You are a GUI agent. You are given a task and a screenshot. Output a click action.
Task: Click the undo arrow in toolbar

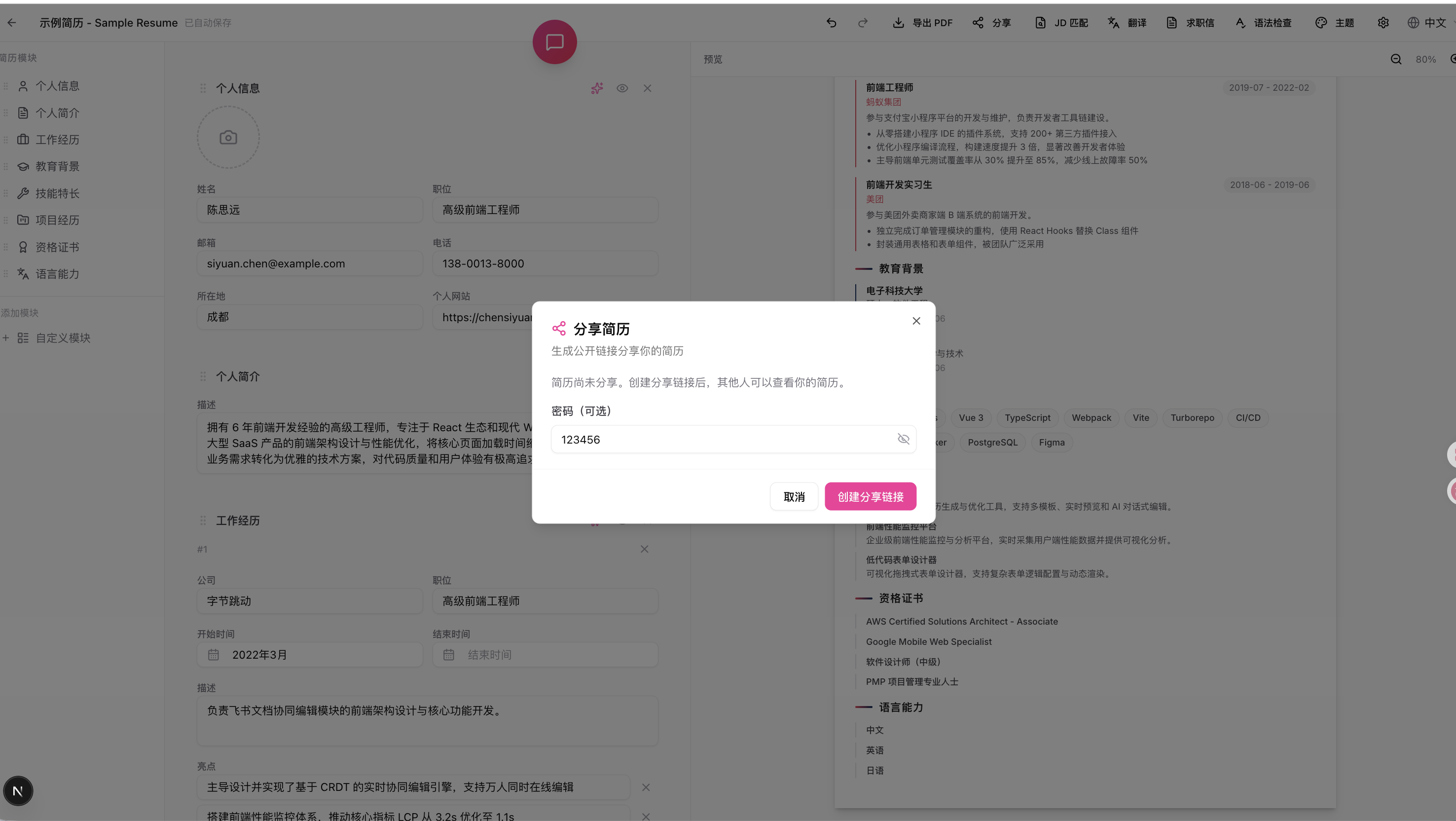coord(831,23)
